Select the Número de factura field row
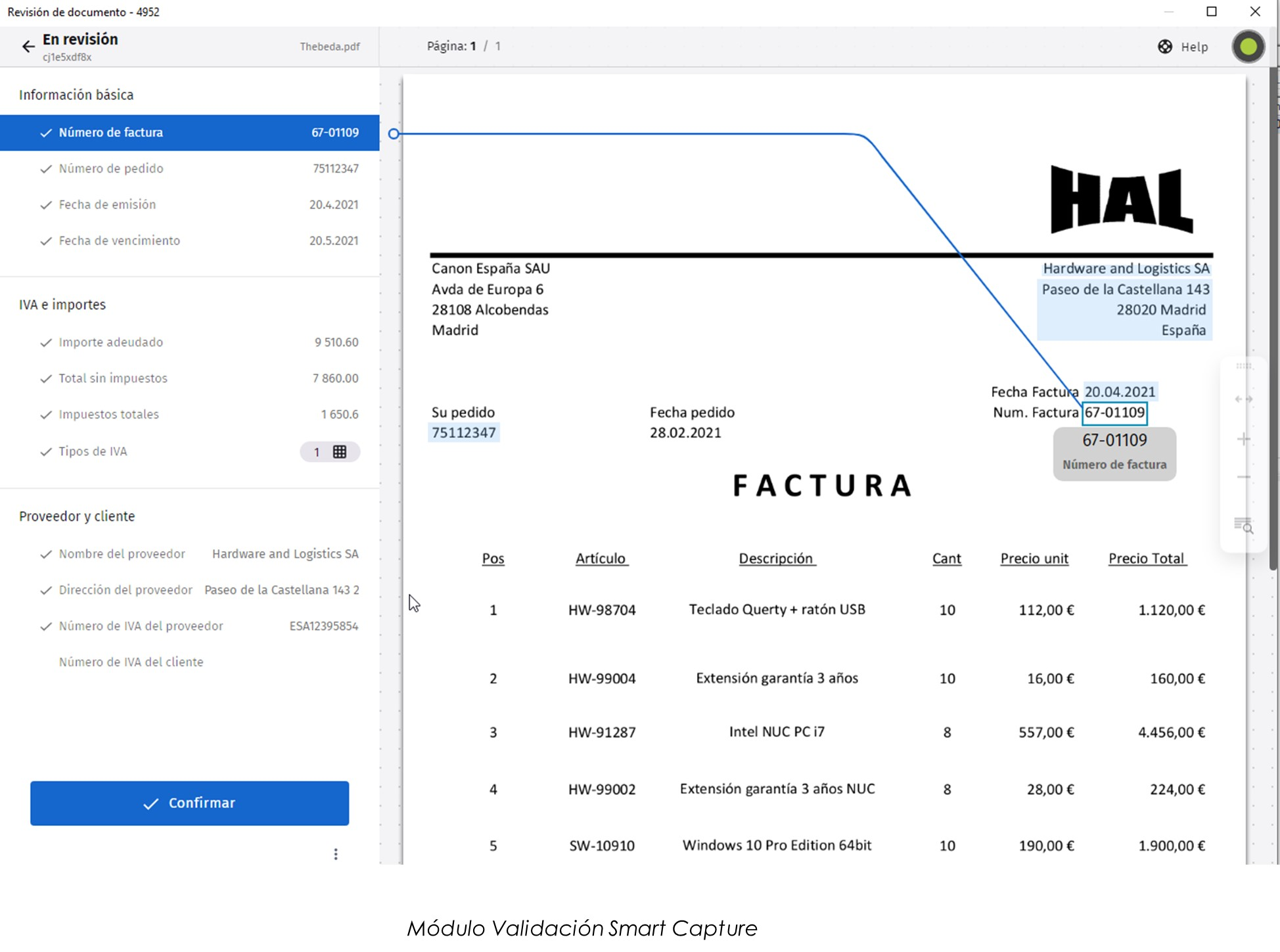The image size is (1280, 952). [x=189, y=133]
